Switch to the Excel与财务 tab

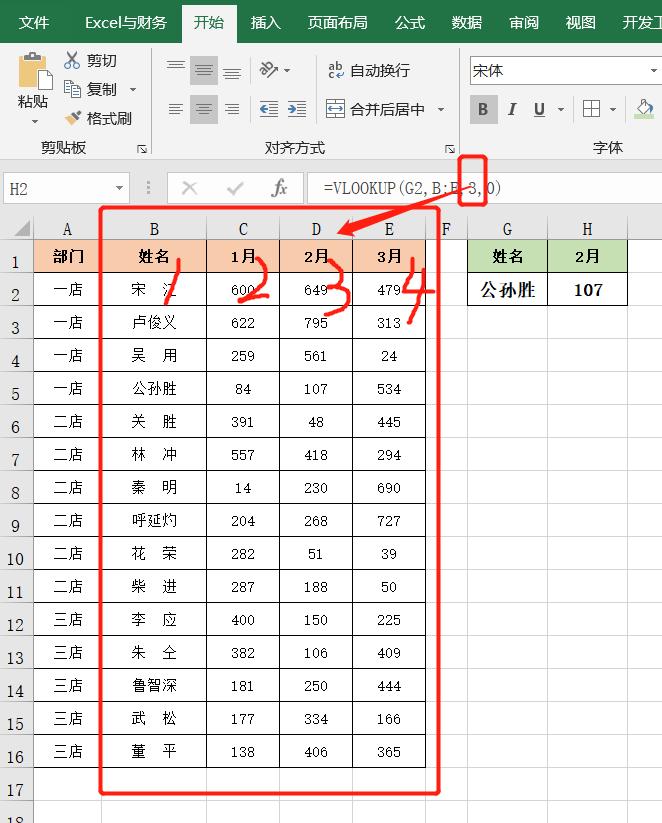coord(126,23)
